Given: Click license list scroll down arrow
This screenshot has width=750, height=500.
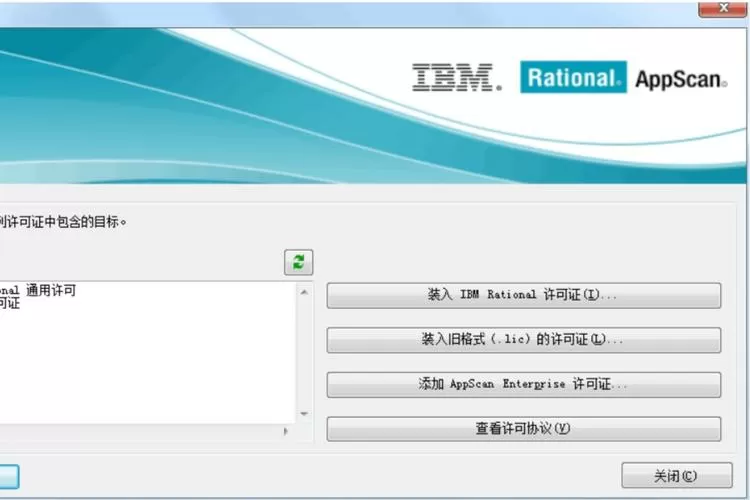Looking at the screenshot, I should pos(304,414).
